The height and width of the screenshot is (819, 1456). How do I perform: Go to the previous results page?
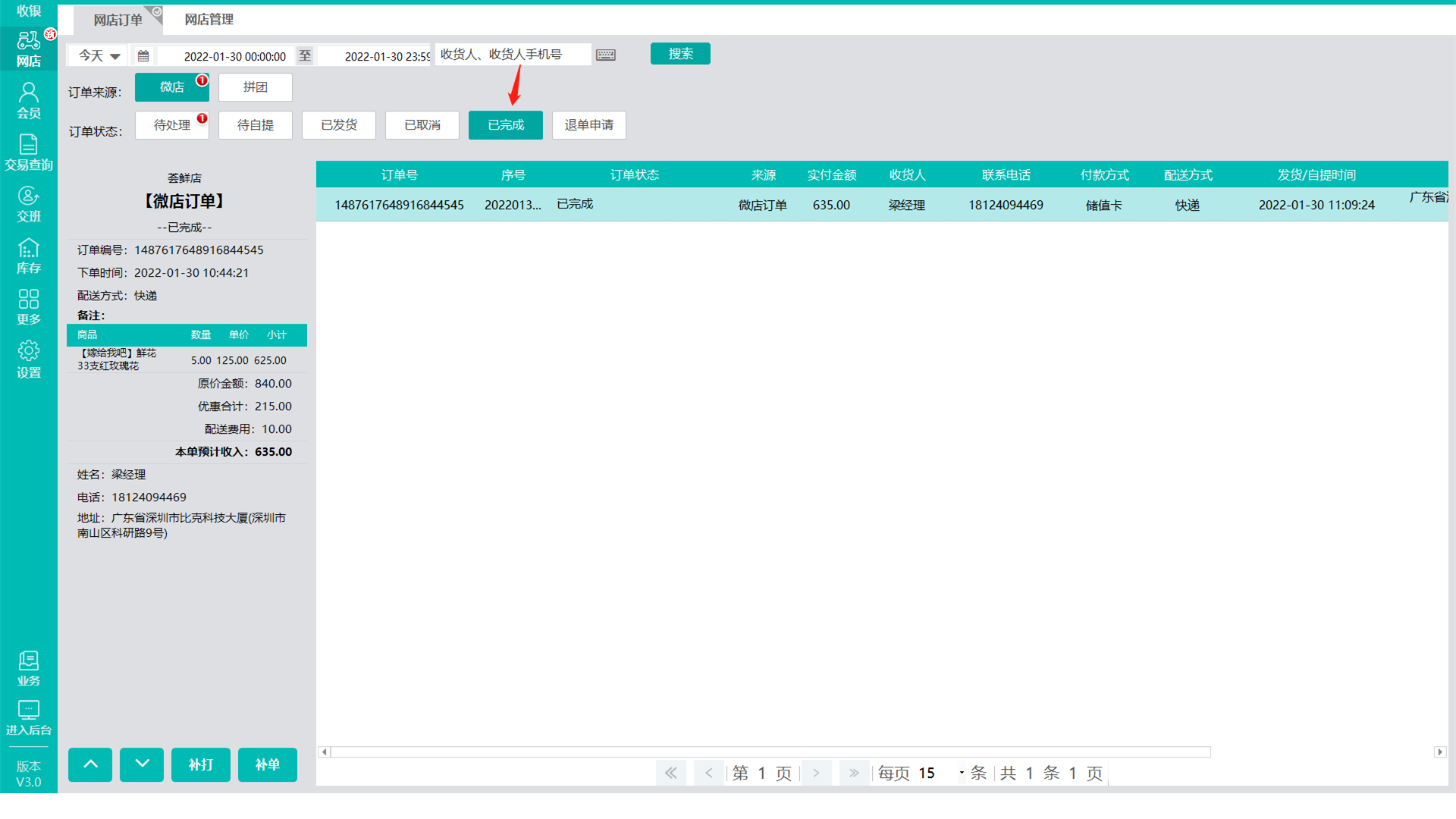pos(709,773)
